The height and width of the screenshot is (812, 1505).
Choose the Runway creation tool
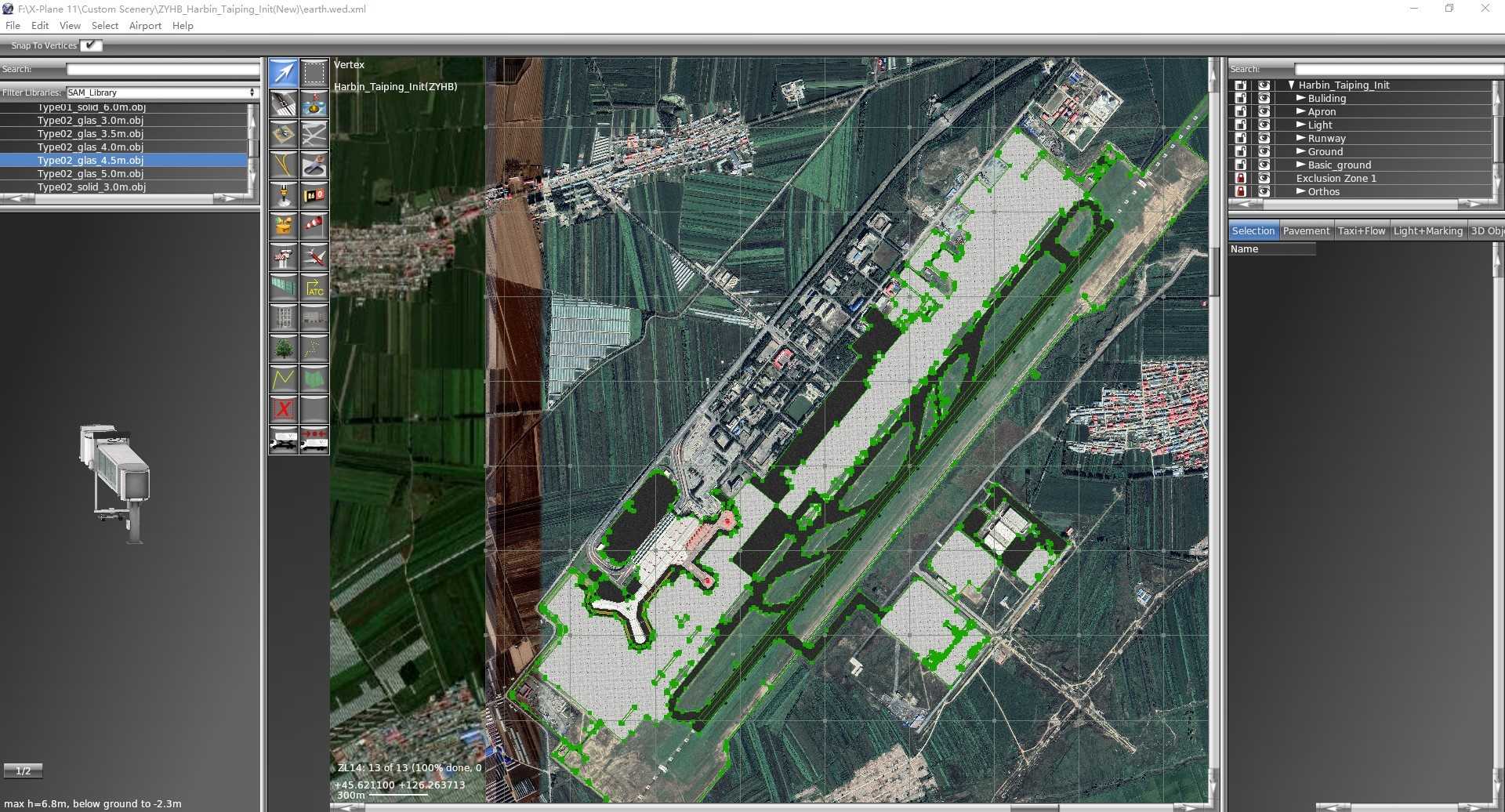(x=283, y=103)
